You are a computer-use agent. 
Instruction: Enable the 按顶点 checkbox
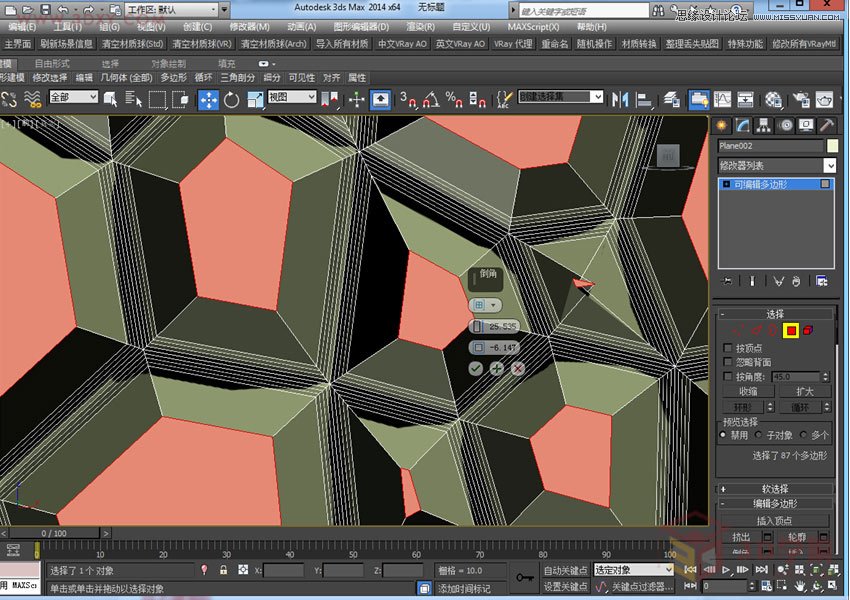pyautogui.click(x=728, y=347)
